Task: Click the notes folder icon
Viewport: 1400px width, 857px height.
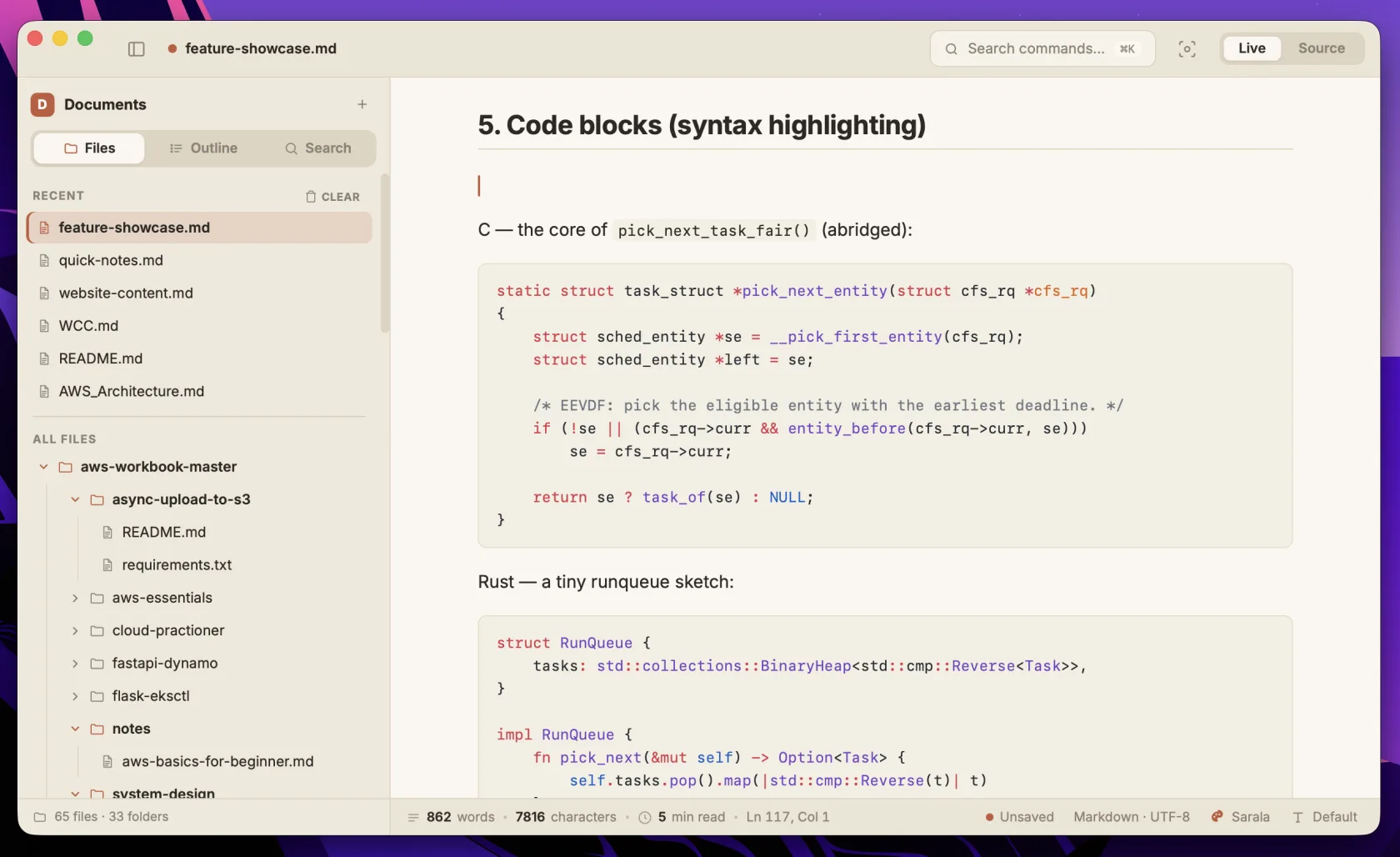Action: [x=97, y=729]
